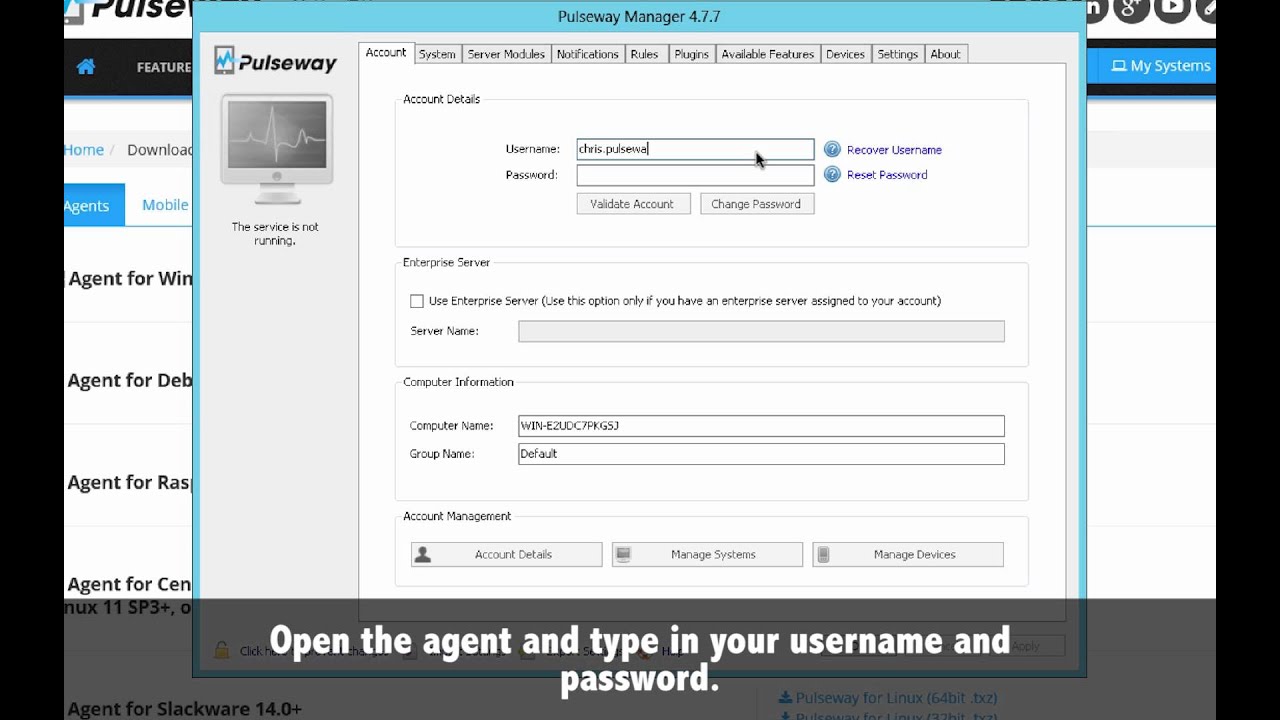1280x720 pixels.
Task: Click the Username input field
Action: coord(695,149)
